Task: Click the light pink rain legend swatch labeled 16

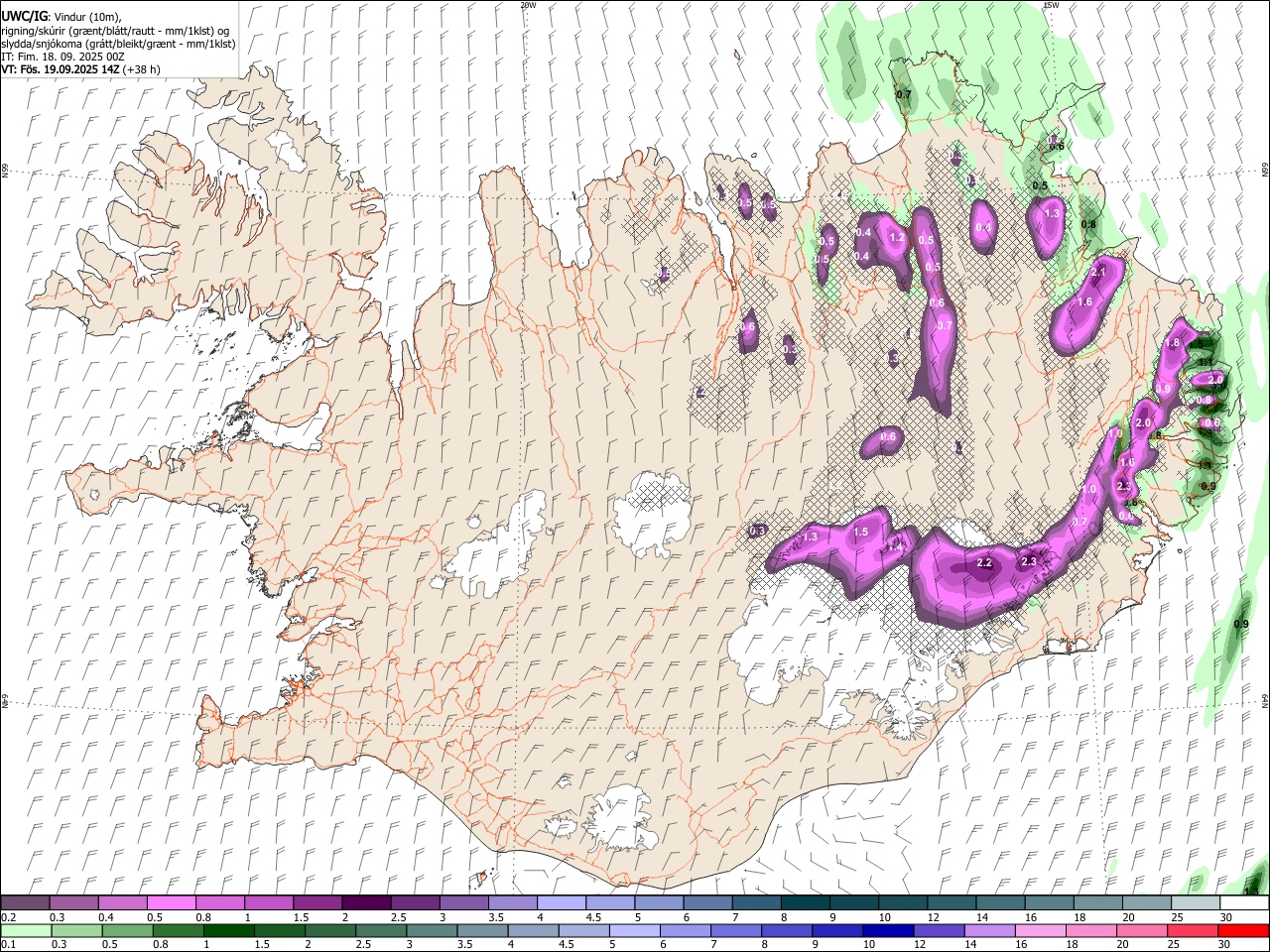Action: [1039, 930]
